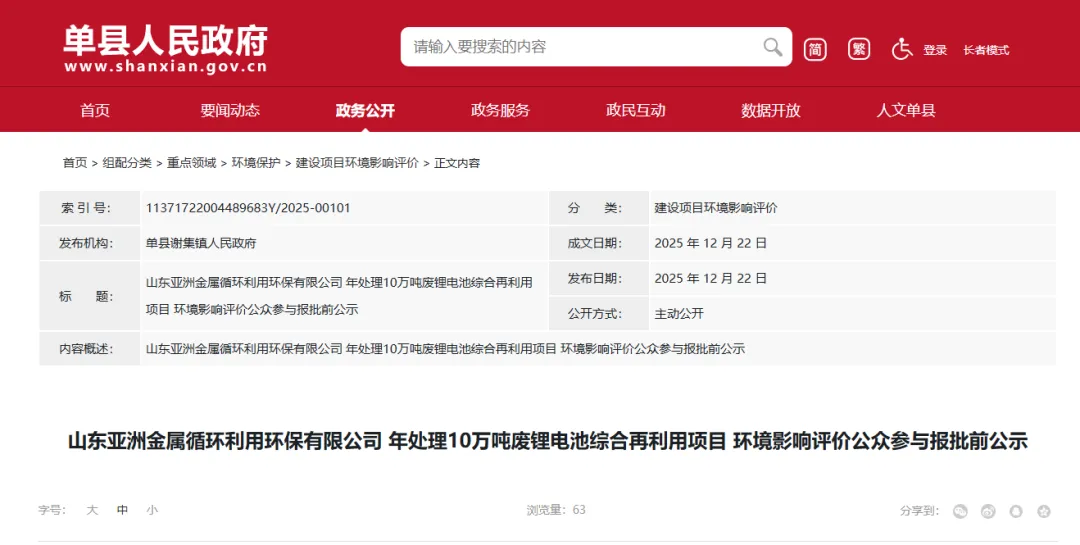The width and height of the screenshot is (1080, 545).
Task: Share to WeChat icon
Action: point(960,511)
